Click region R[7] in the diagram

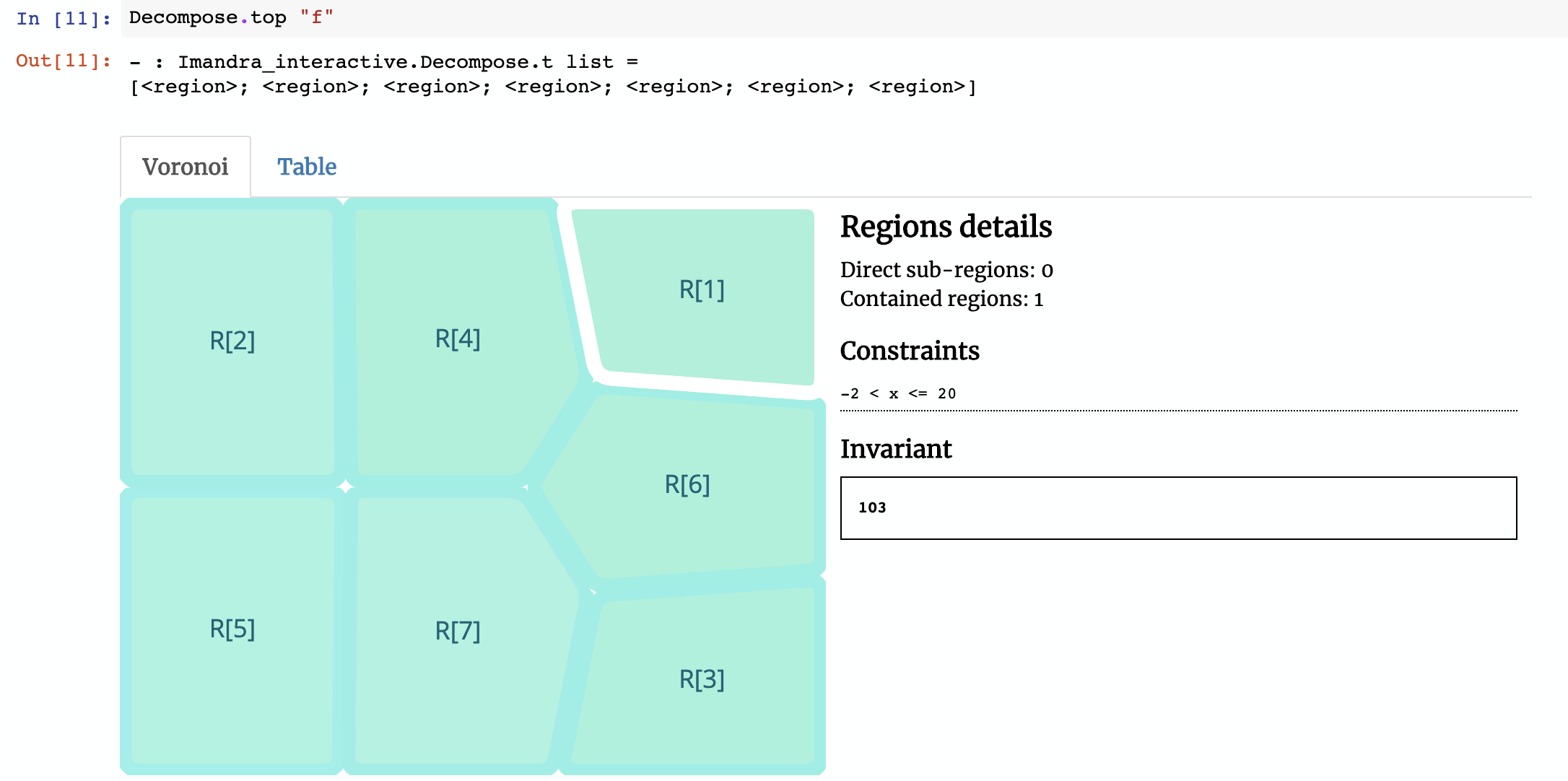pyautogui.click(x=457, y=631)
